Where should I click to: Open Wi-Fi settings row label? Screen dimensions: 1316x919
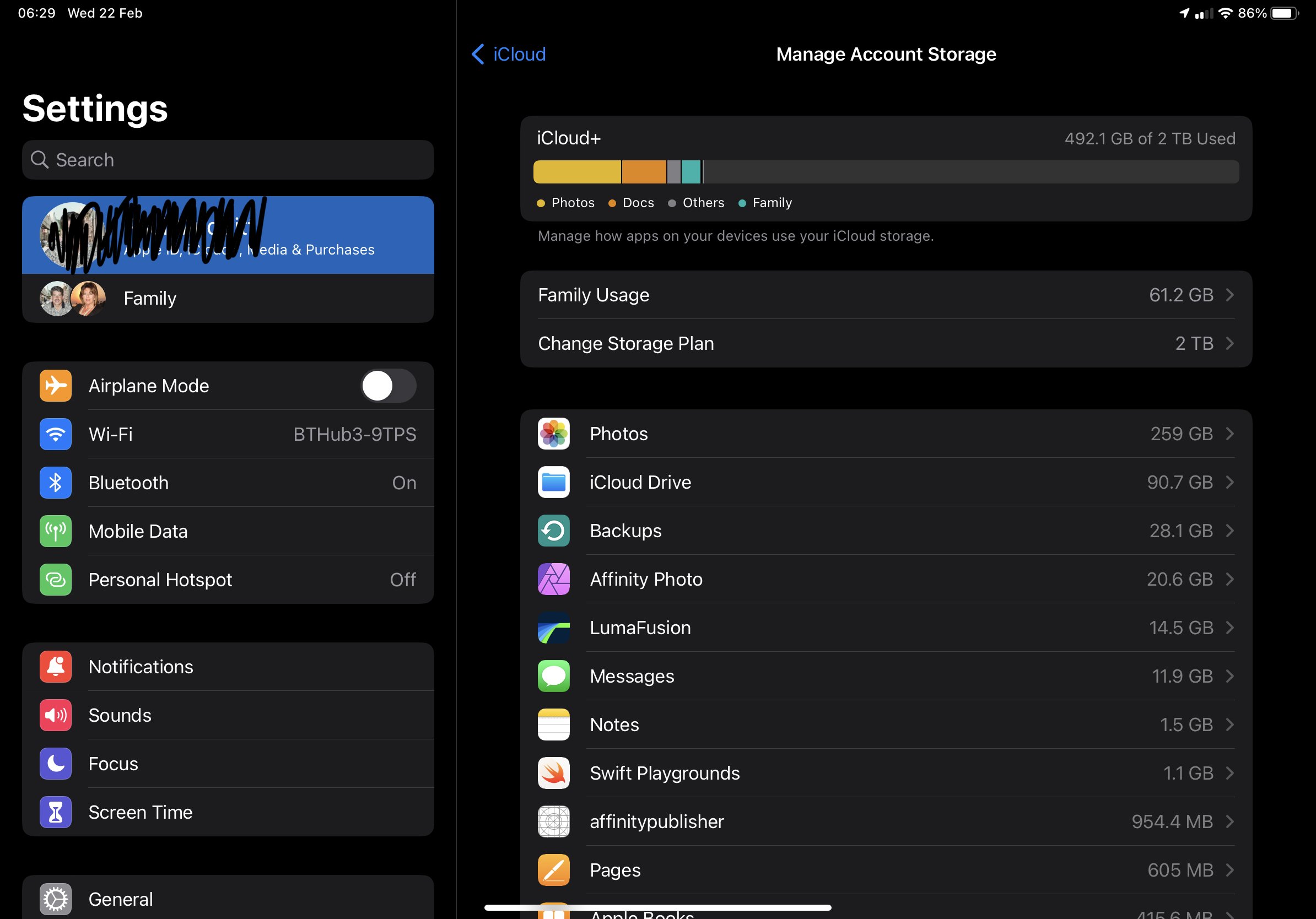click(111, 434)
